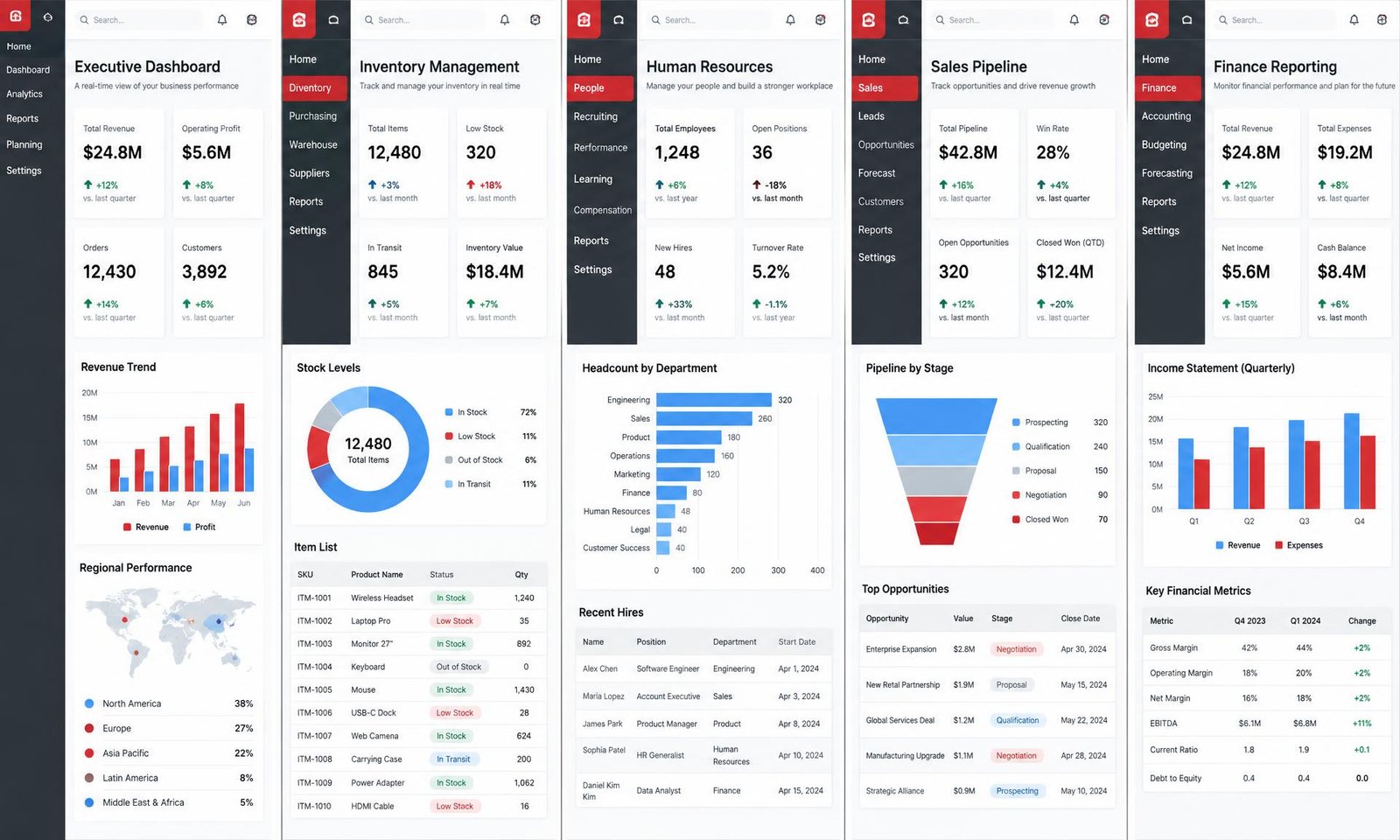Click the Revenue legend swatch under Revenue Trend

point(127,527)
